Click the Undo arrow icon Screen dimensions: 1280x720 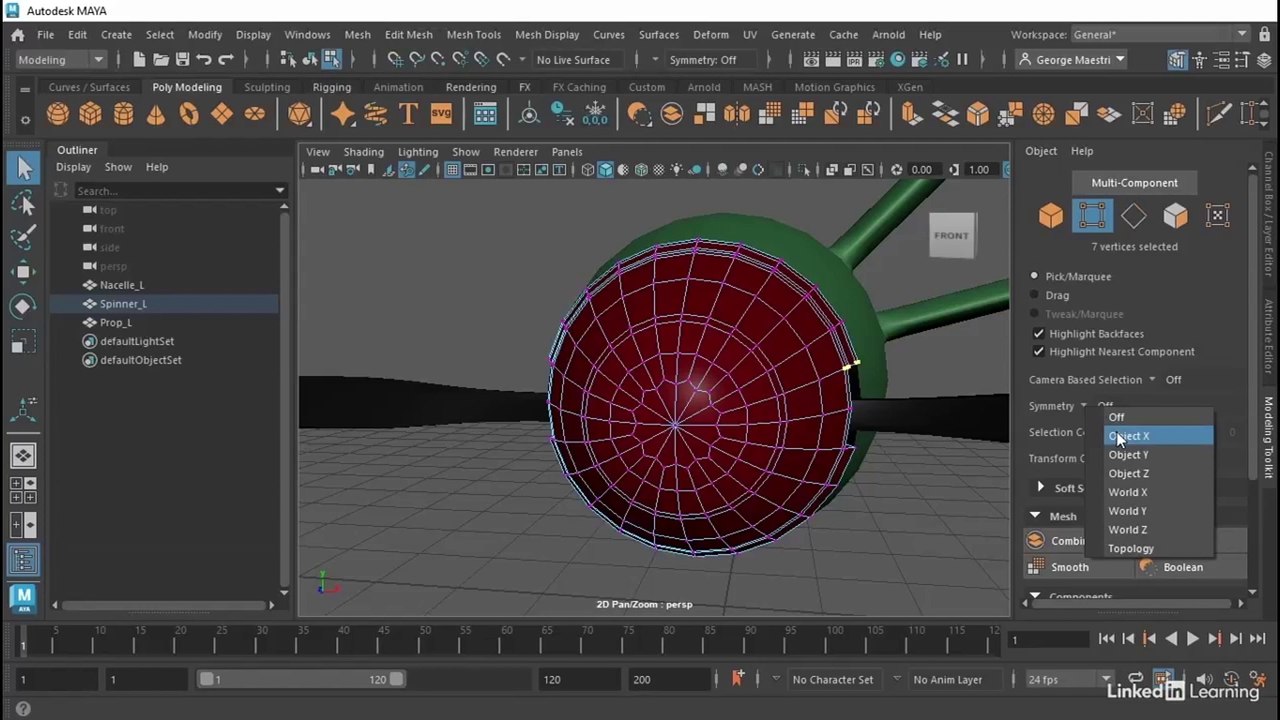tap(204, 60)
